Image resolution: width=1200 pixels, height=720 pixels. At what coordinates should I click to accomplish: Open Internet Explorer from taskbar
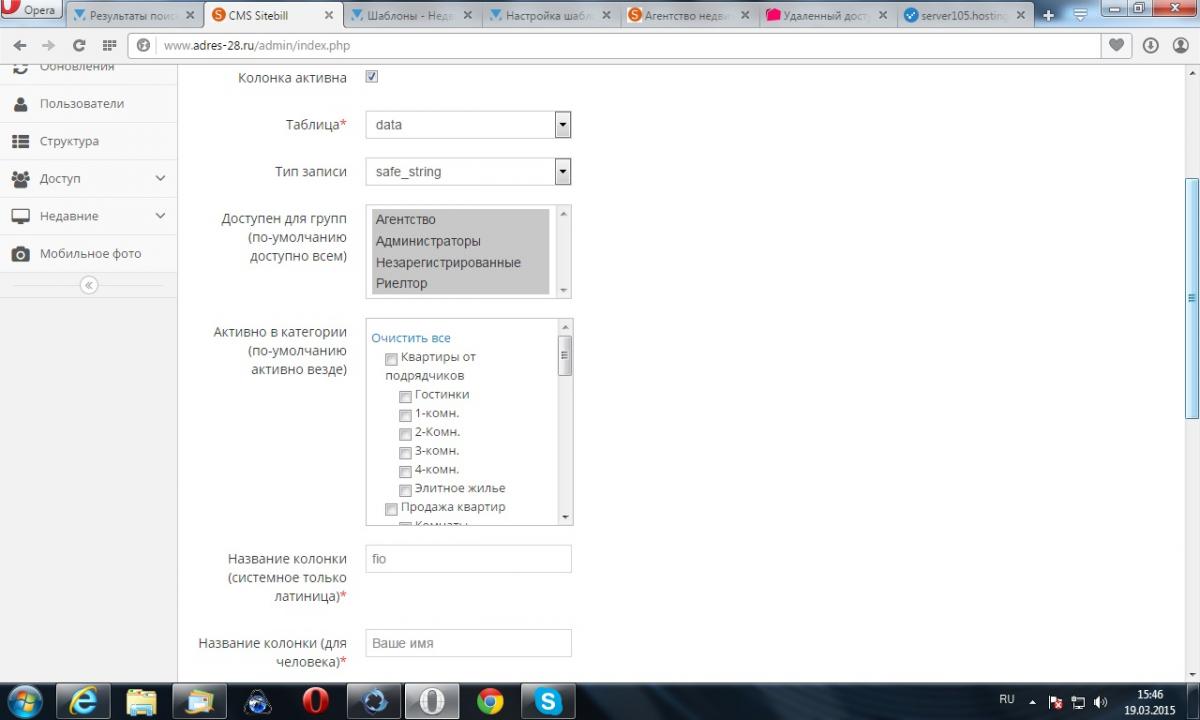coord(83,702)
